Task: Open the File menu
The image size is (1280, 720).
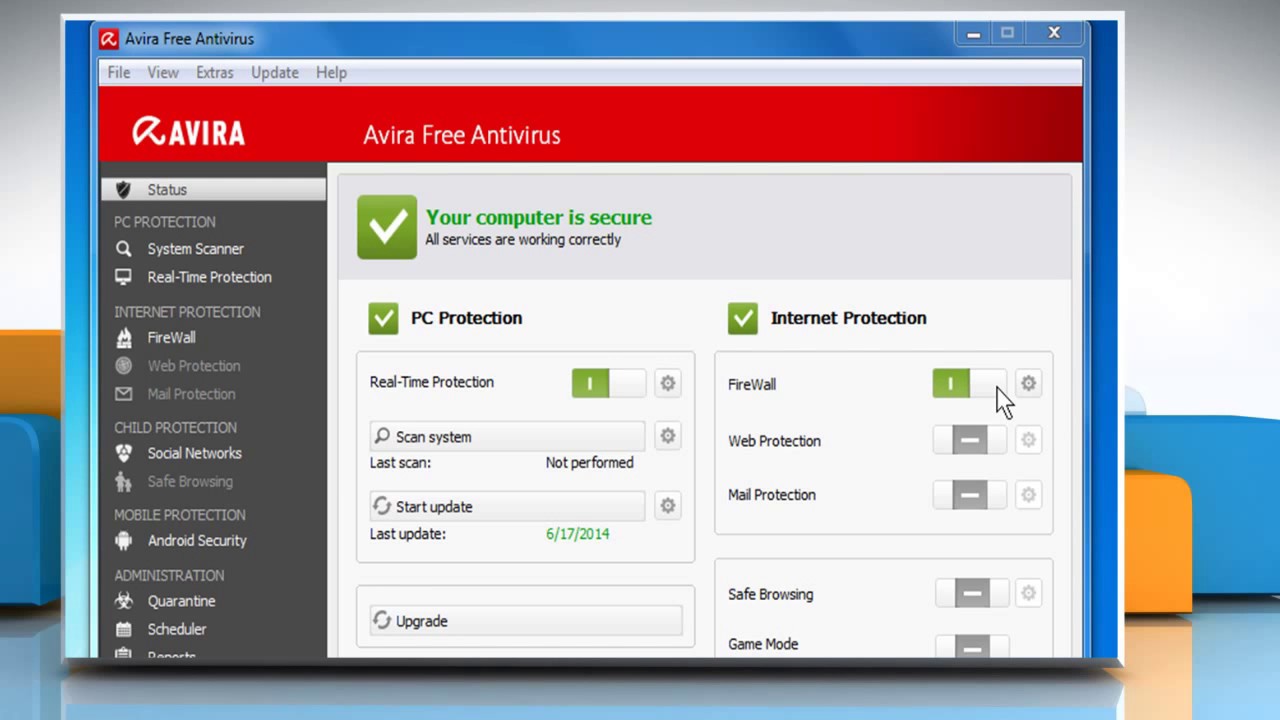Action: [119, 72]
